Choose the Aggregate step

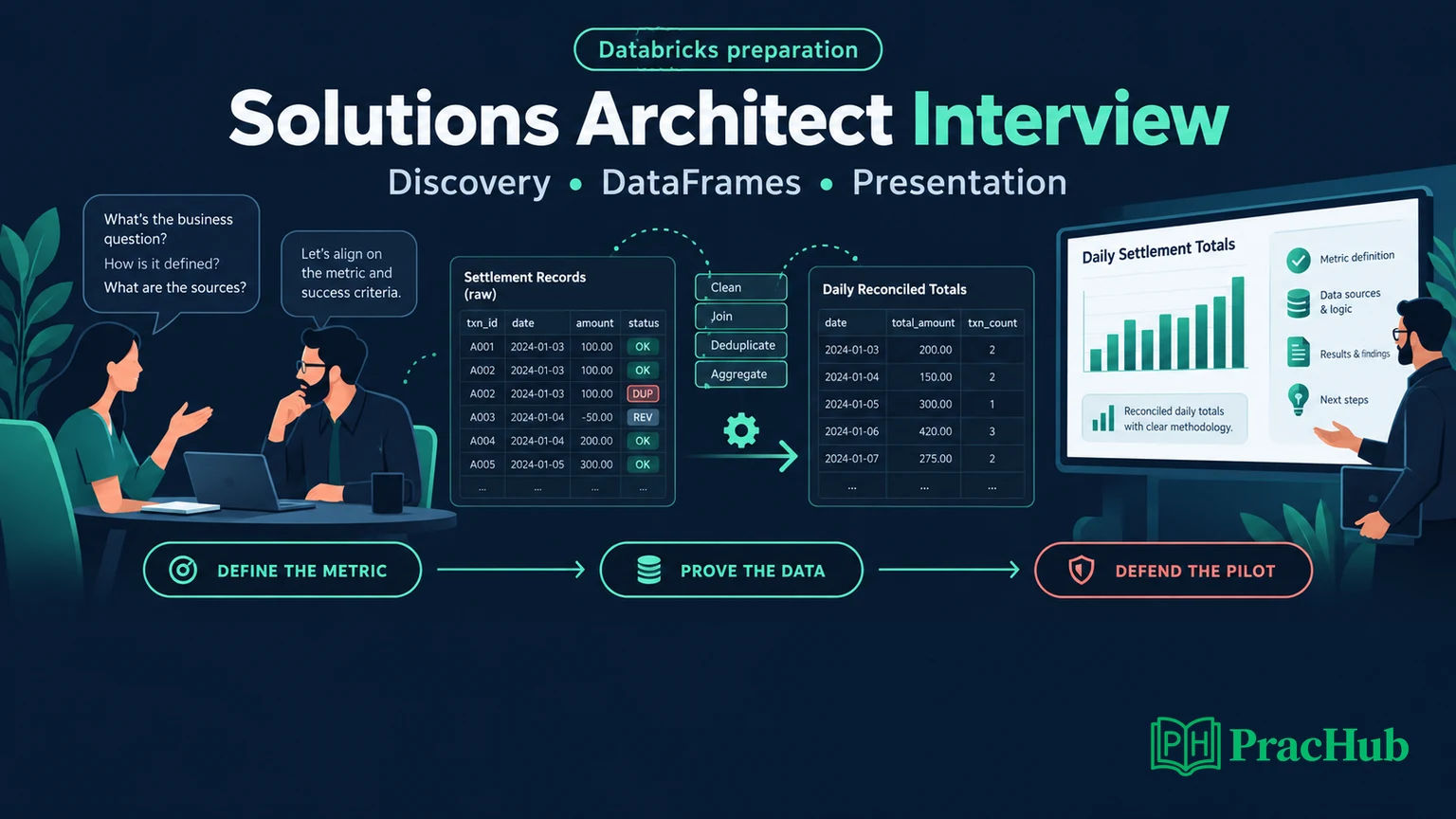click(741, 374)
